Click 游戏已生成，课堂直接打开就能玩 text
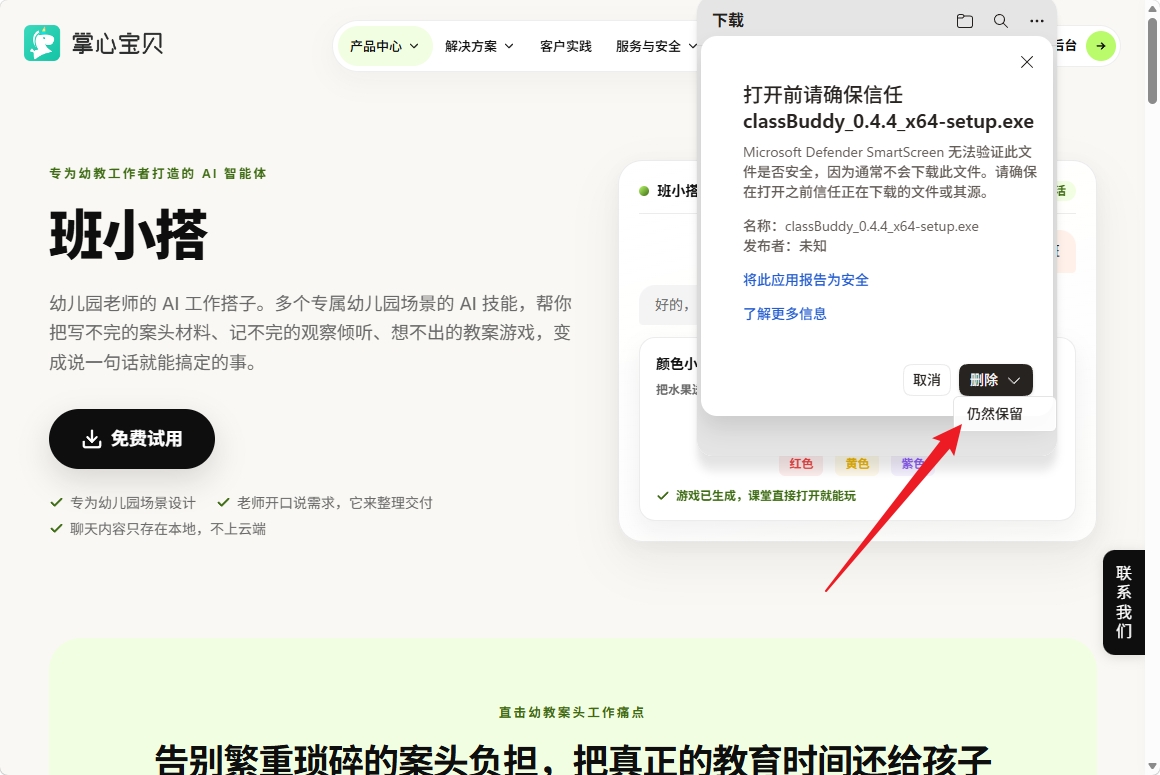This screenshot has height=775, width=1160. (766, 495)
